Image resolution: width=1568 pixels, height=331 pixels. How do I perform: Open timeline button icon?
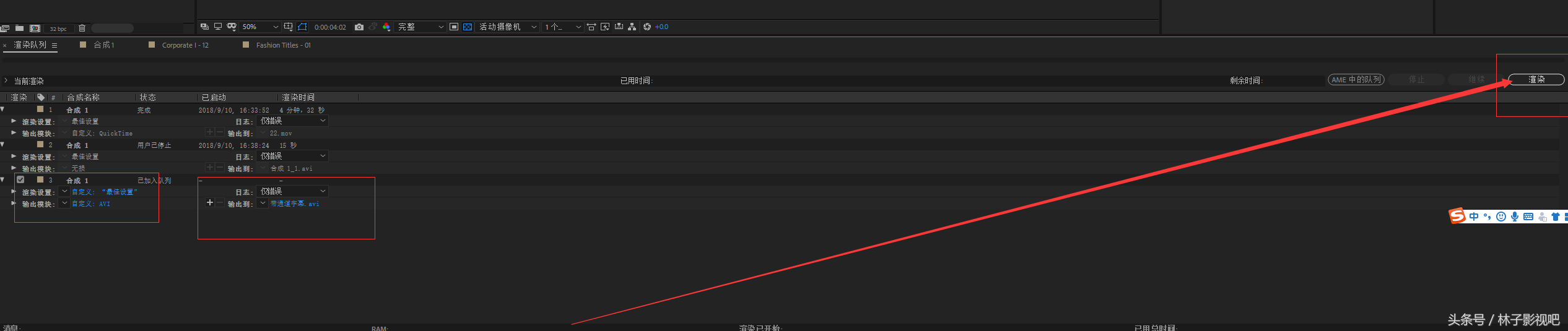(619, 27)
